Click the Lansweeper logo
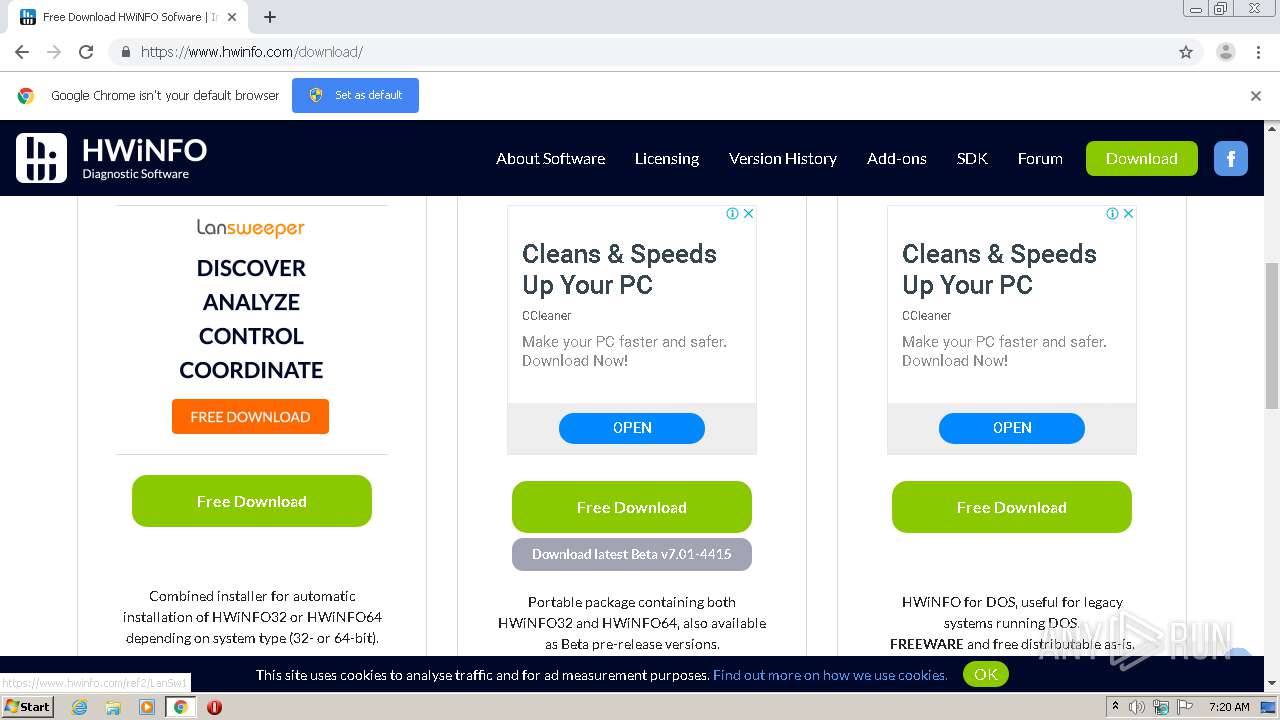The height and width of the screenshot is (720, 1280). (x=251, y=228)
